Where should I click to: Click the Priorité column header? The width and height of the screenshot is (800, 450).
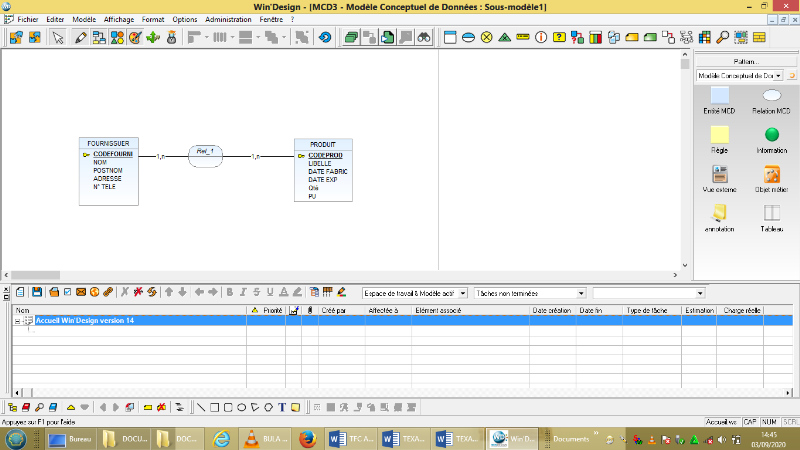click(272, 311)
